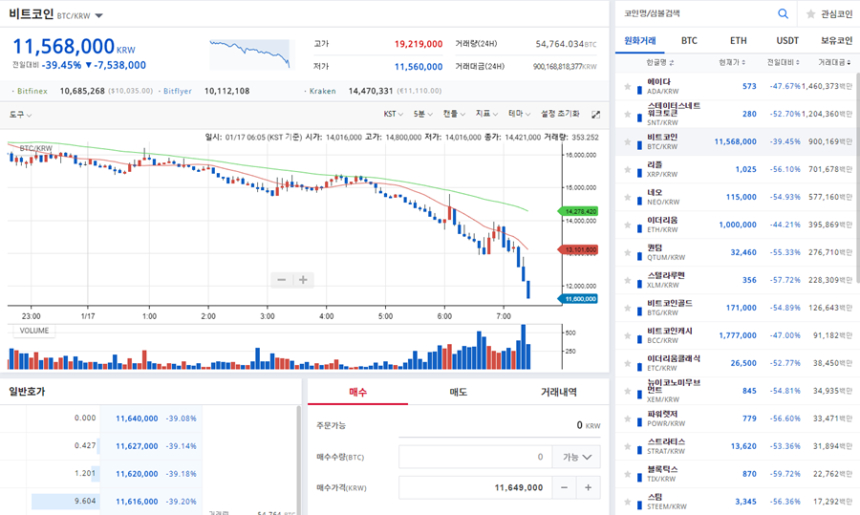The image size is (860, 515).
Task: Click the order book scrollbar
Action: point(299,460)
